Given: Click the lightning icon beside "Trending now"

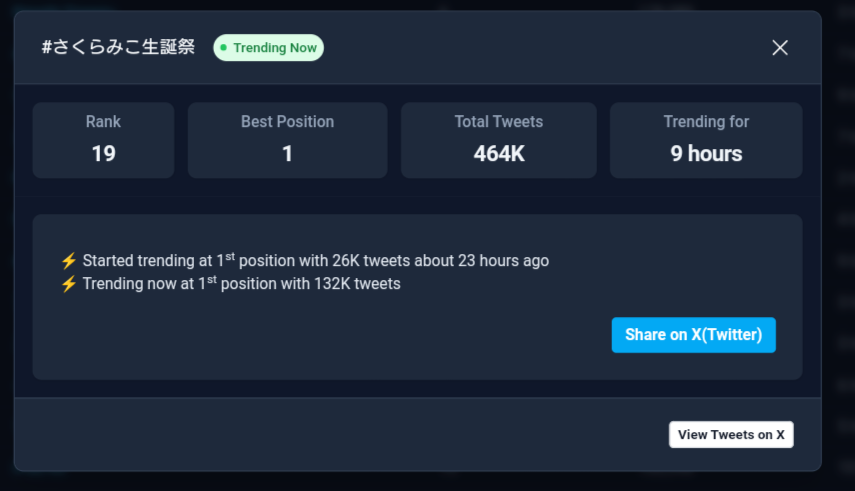Looking at the screenshot, I should click(x=69, y=284).
